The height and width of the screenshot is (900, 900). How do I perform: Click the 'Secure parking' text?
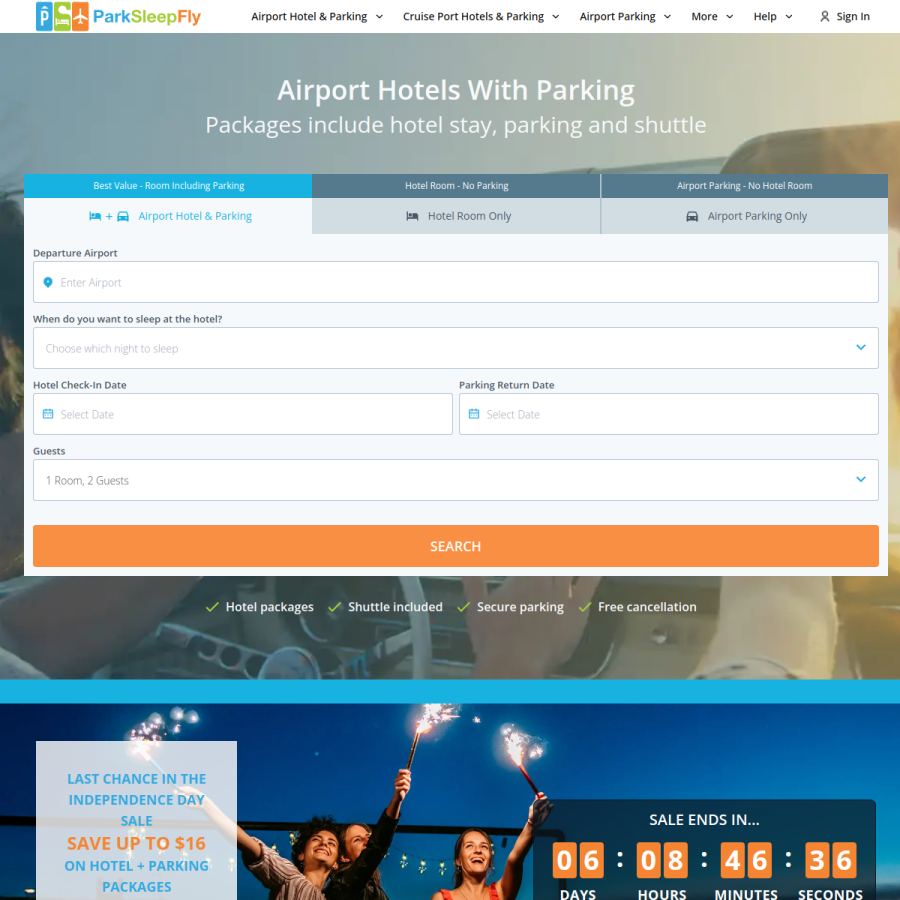click(x=521, y=607)
